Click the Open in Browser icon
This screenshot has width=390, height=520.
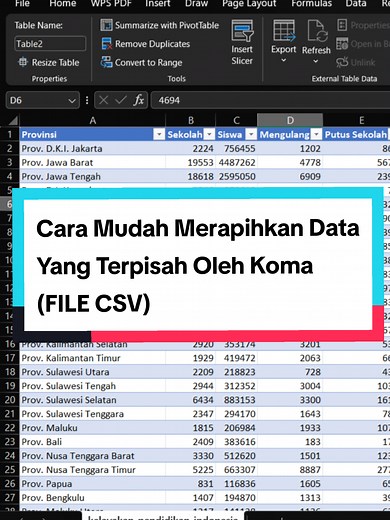coord(342,44)
